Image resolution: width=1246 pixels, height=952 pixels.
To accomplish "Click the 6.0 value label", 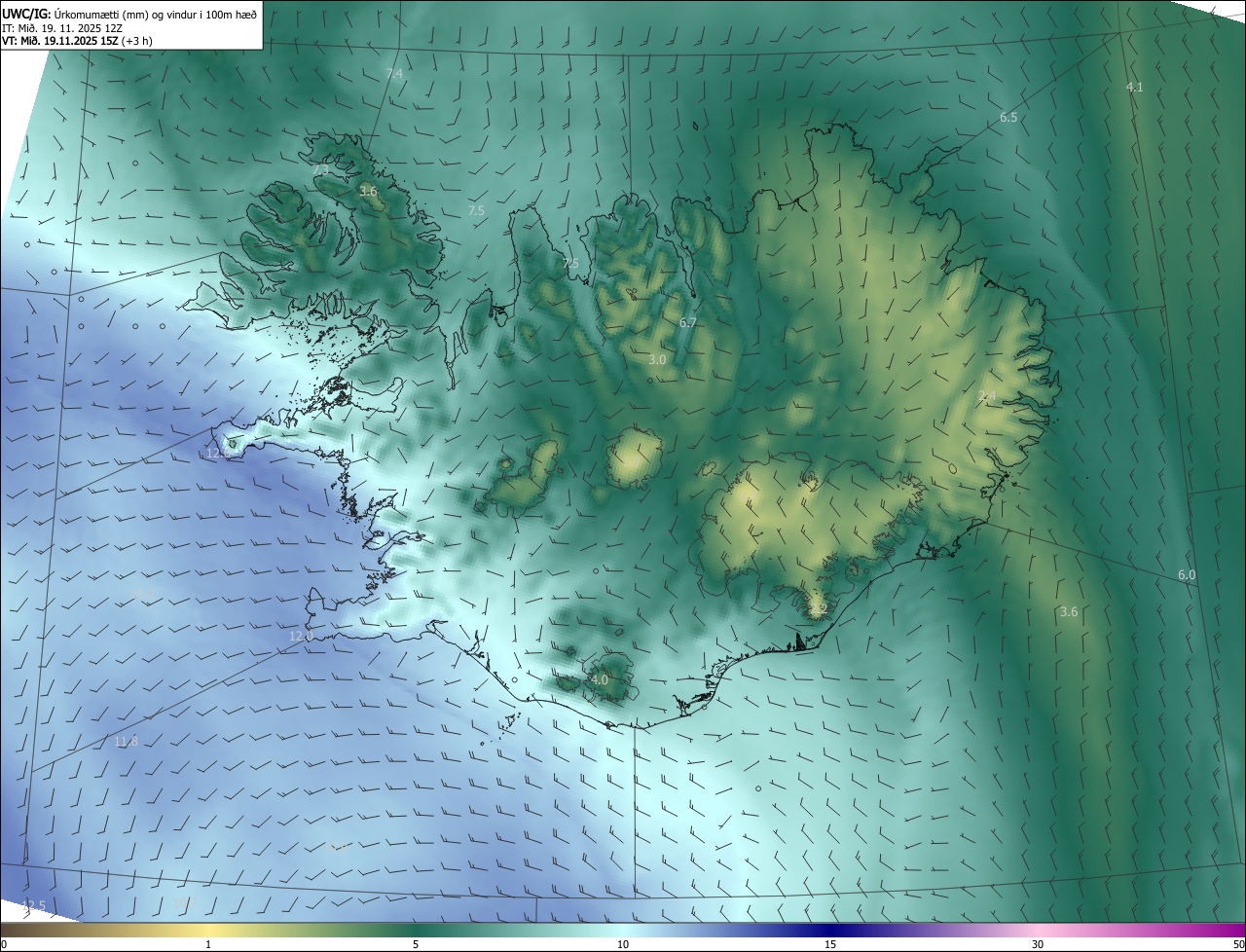I will pos(1187,575).
